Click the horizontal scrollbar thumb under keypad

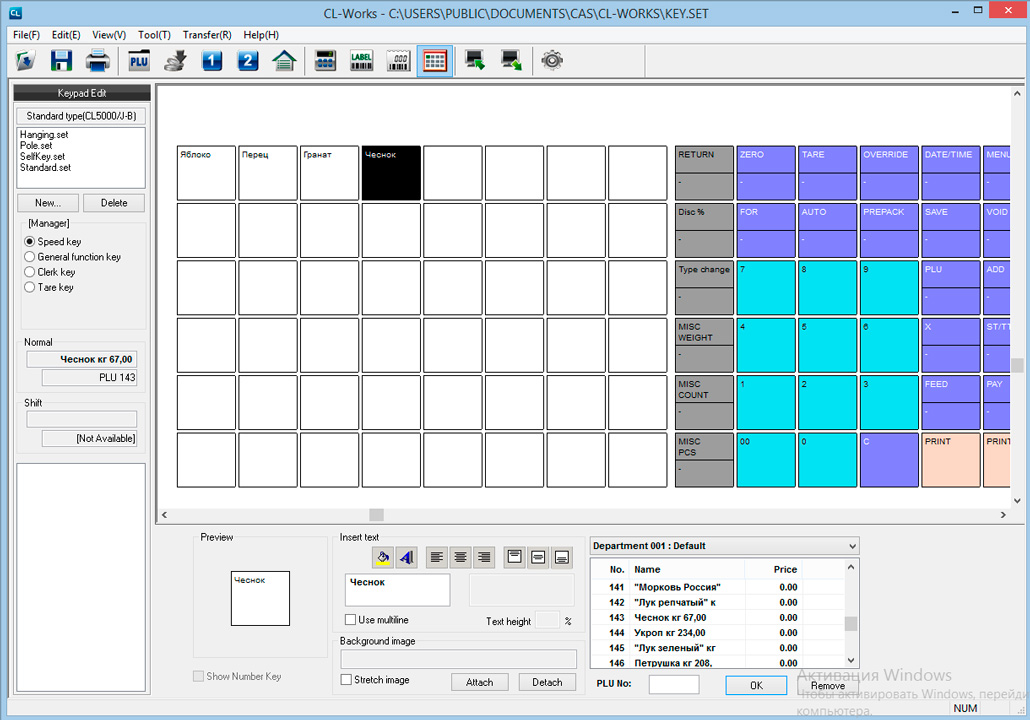tap(376, 515)
